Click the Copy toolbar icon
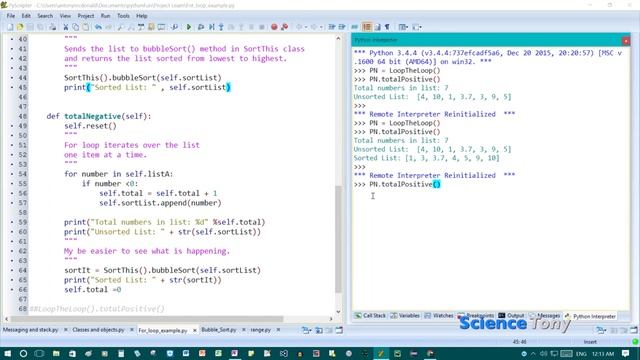640x360 pixels. click(x=76, y=27)
